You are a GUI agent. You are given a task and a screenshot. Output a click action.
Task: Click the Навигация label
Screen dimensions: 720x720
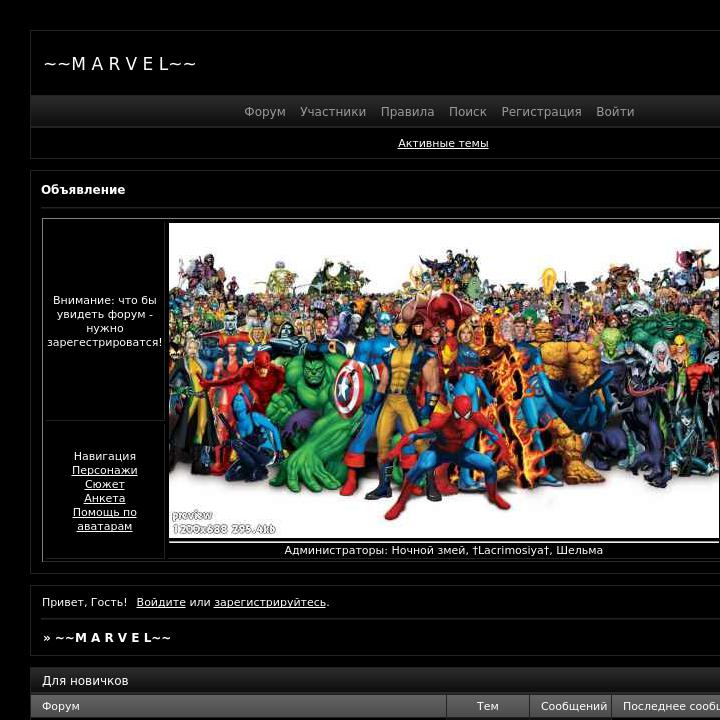(105, 456)
